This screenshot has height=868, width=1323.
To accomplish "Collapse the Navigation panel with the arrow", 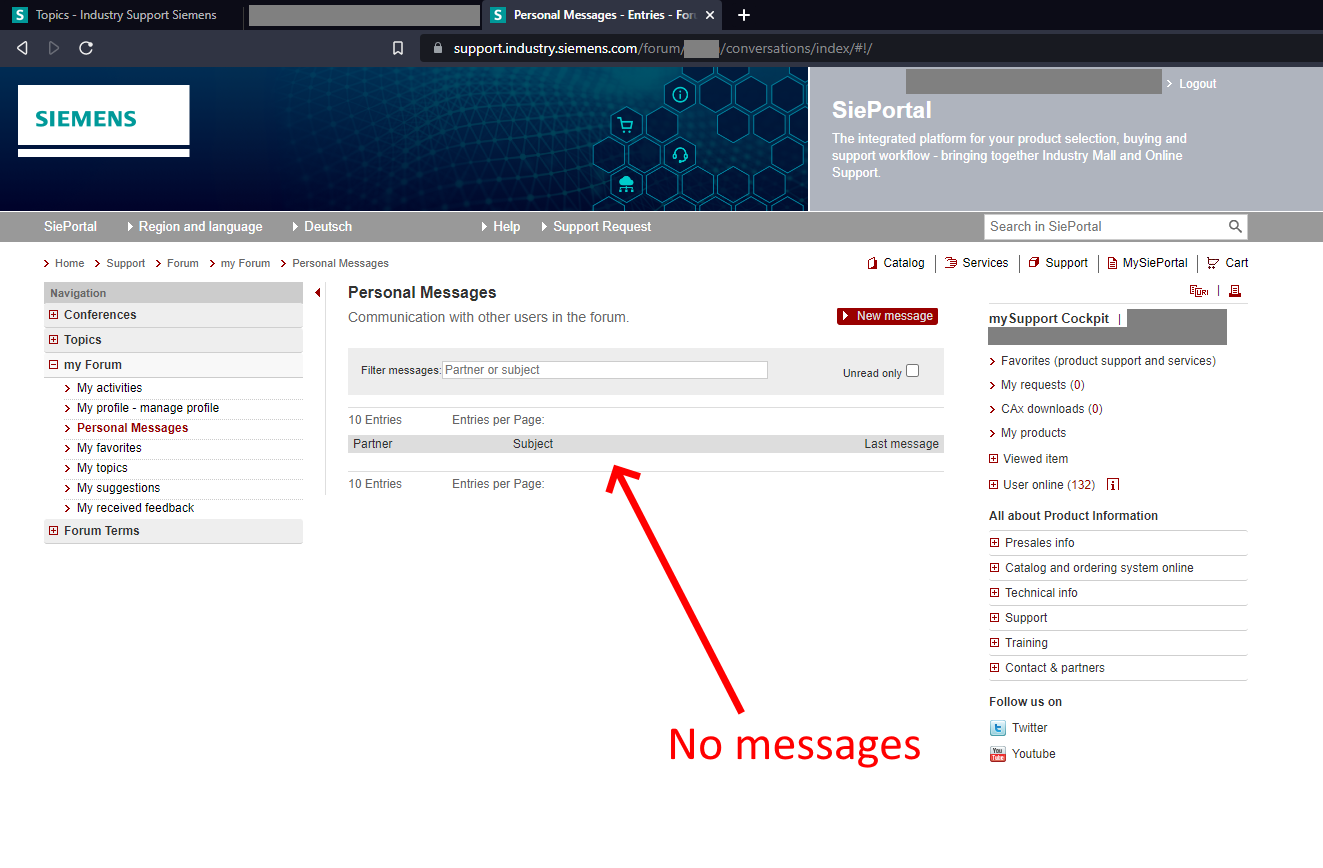I will click(x=317, y=293).
